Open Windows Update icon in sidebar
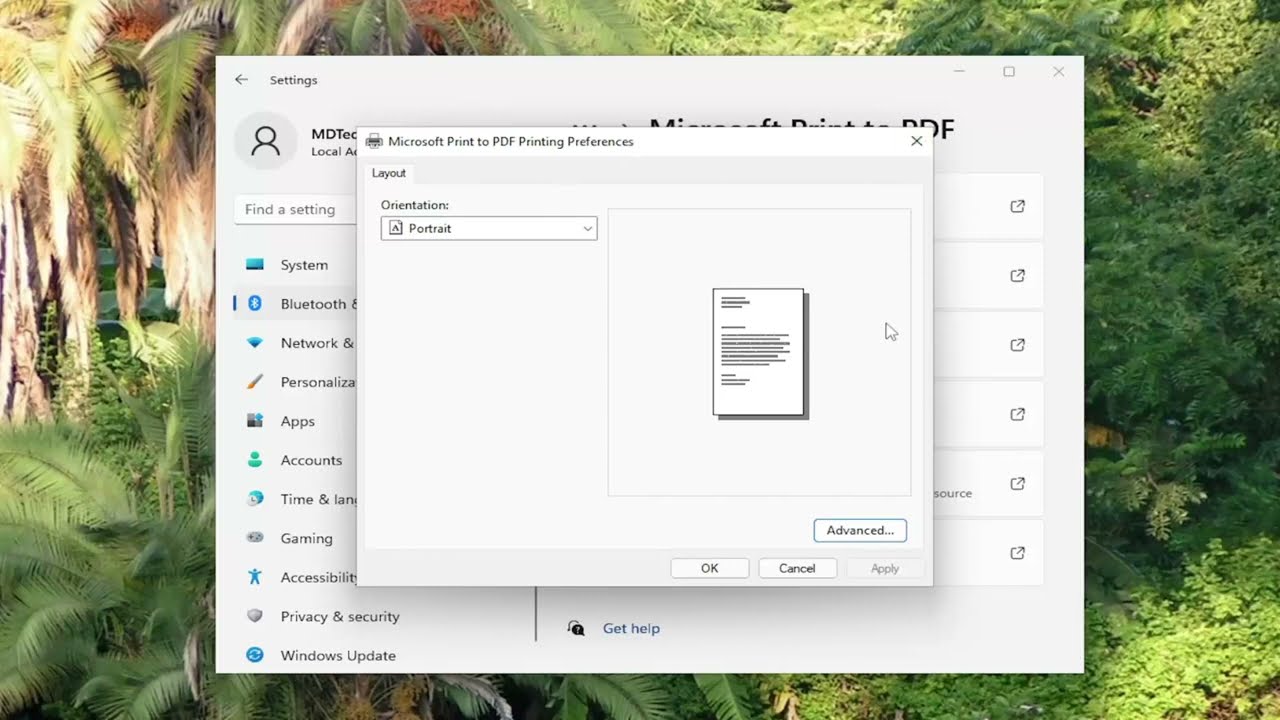 point(255,655)
